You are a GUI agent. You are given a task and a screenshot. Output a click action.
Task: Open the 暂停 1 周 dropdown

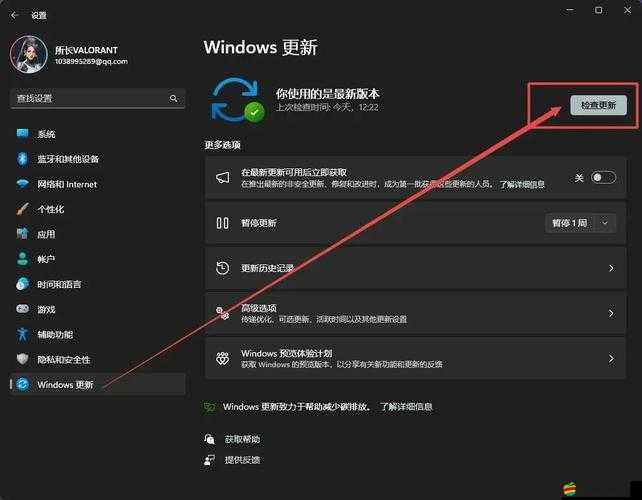click(x=580, y=223)
